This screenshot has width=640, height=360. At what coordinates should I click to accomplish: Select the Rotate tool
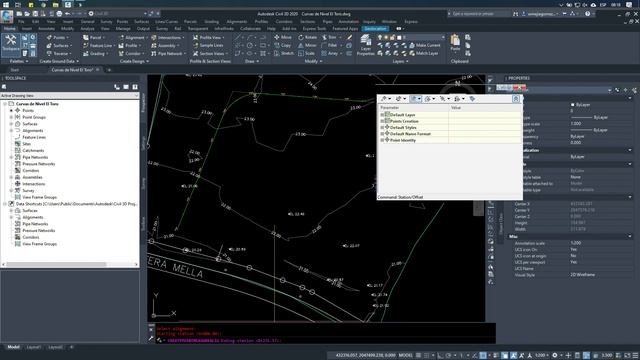pyautogui.click(x=308, y=37)
